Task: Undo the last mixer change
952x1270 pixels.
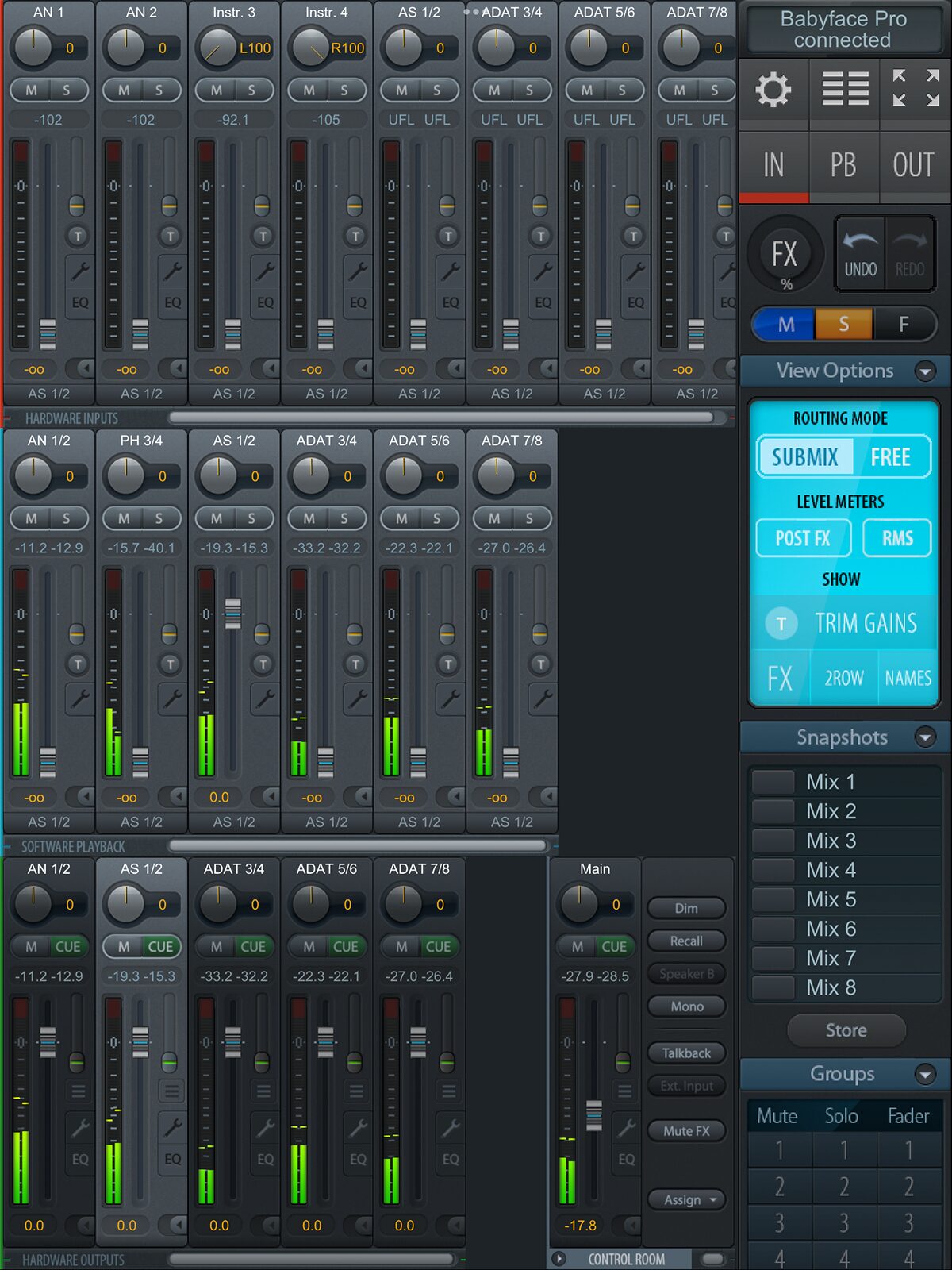Action: (860, 255)
